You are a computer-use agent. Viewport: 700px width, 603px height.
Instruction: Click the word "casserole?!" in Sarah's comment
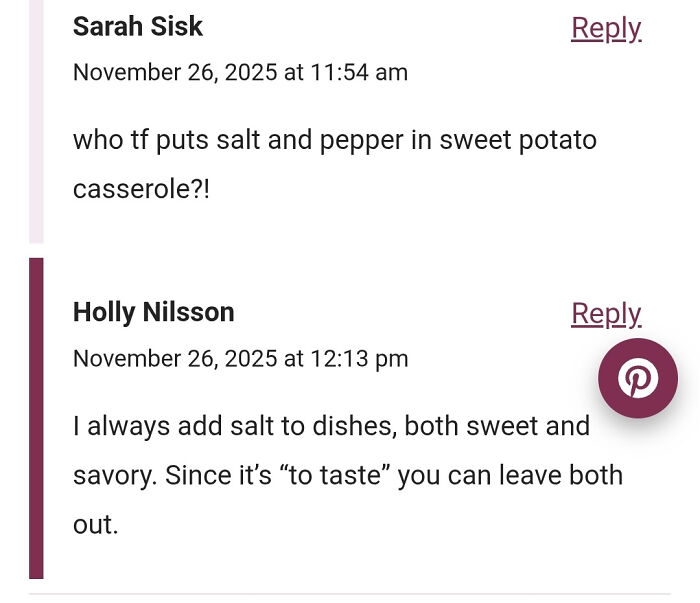pos(141,188)
